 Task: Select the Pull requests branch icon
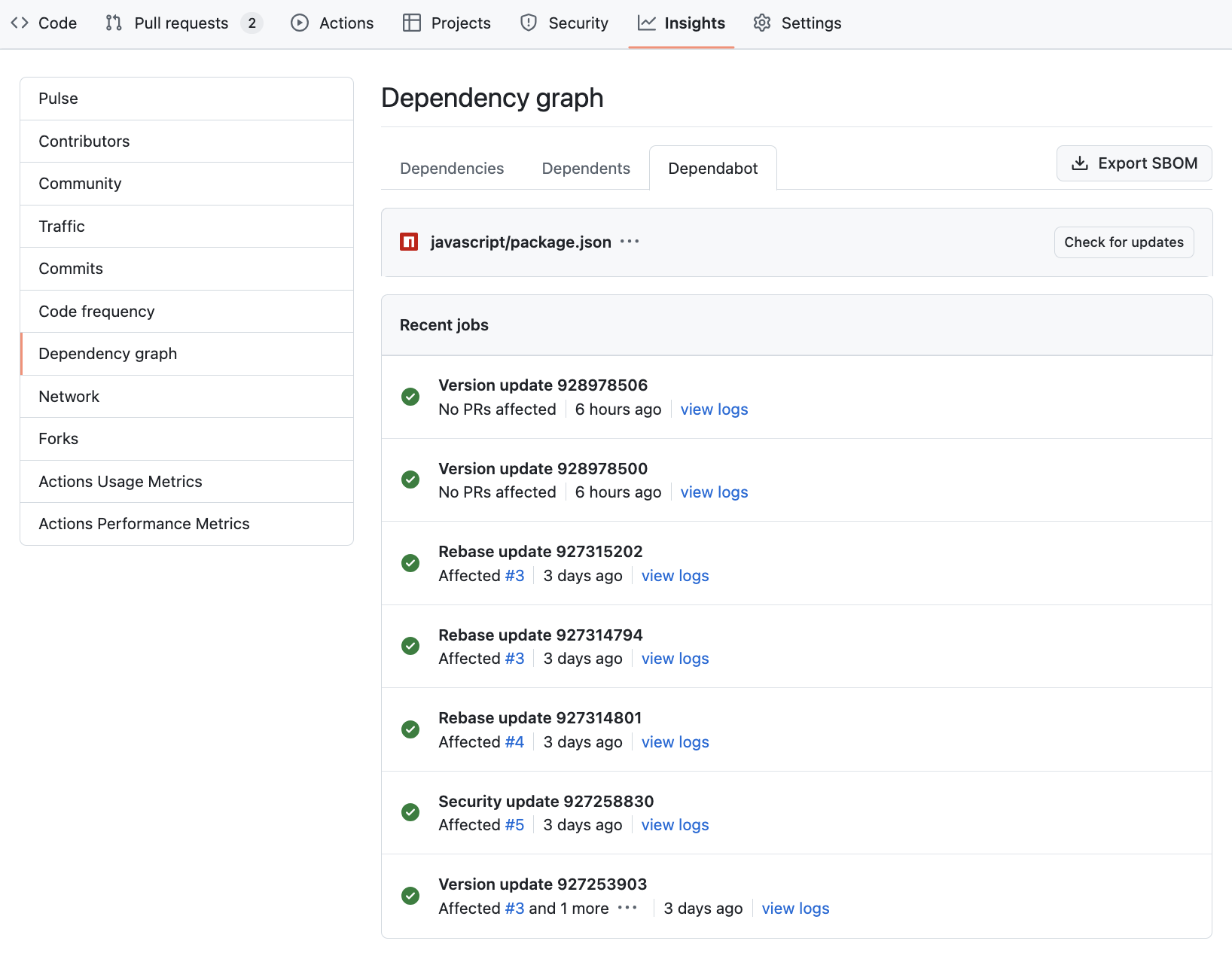coord(114,23)
